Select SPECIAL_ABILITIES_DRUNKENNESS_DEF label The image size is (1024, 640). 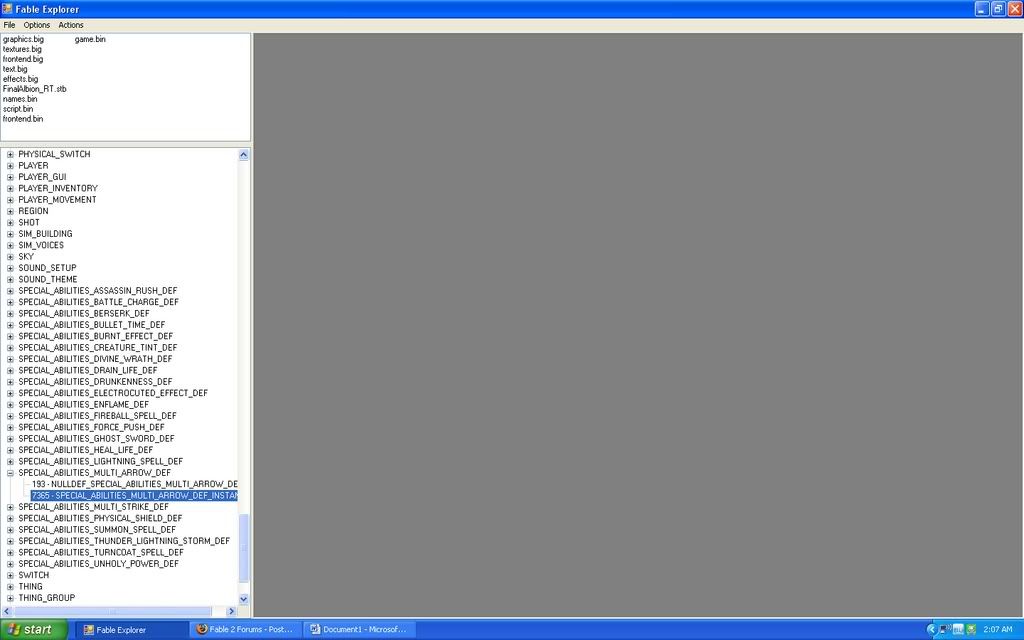pyautogui.click(x=95, y=382)
